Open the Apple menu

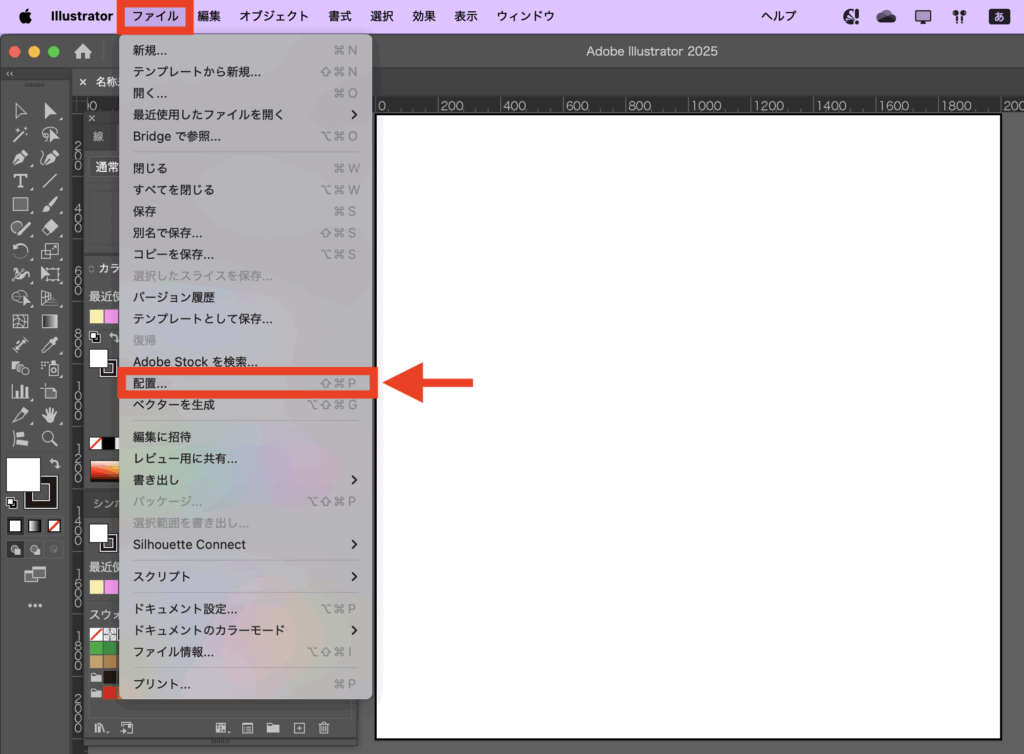click(x=25, y=16)
